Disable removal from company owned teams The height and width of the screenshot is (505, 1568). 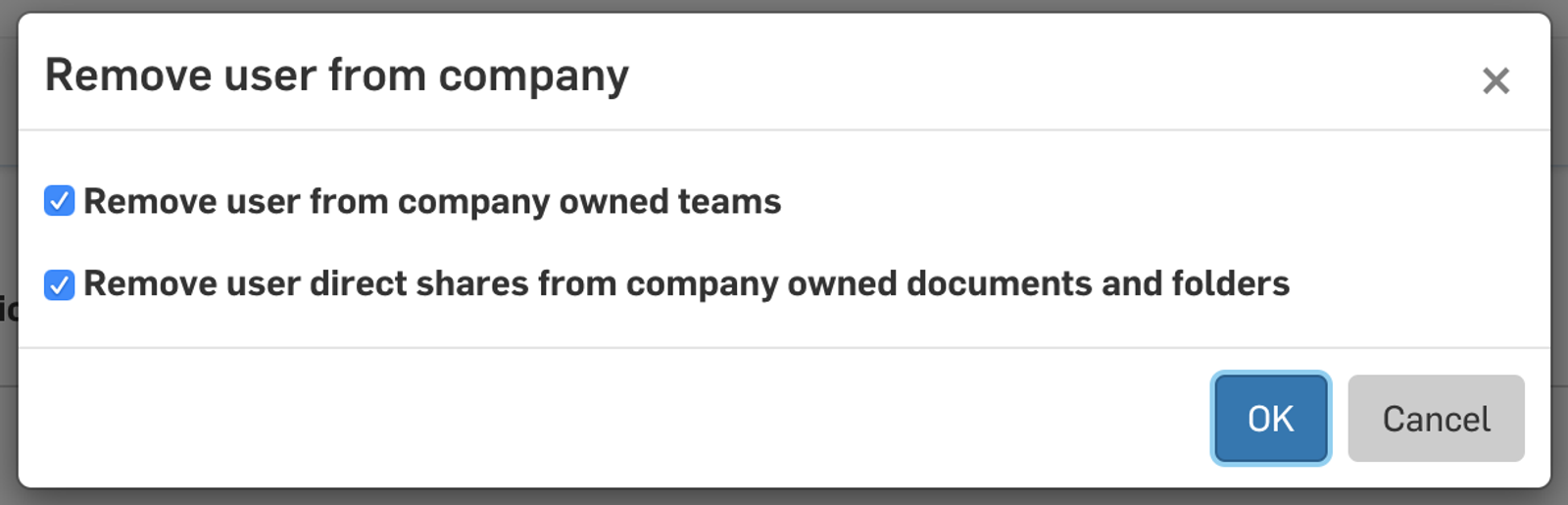(60, 201)
